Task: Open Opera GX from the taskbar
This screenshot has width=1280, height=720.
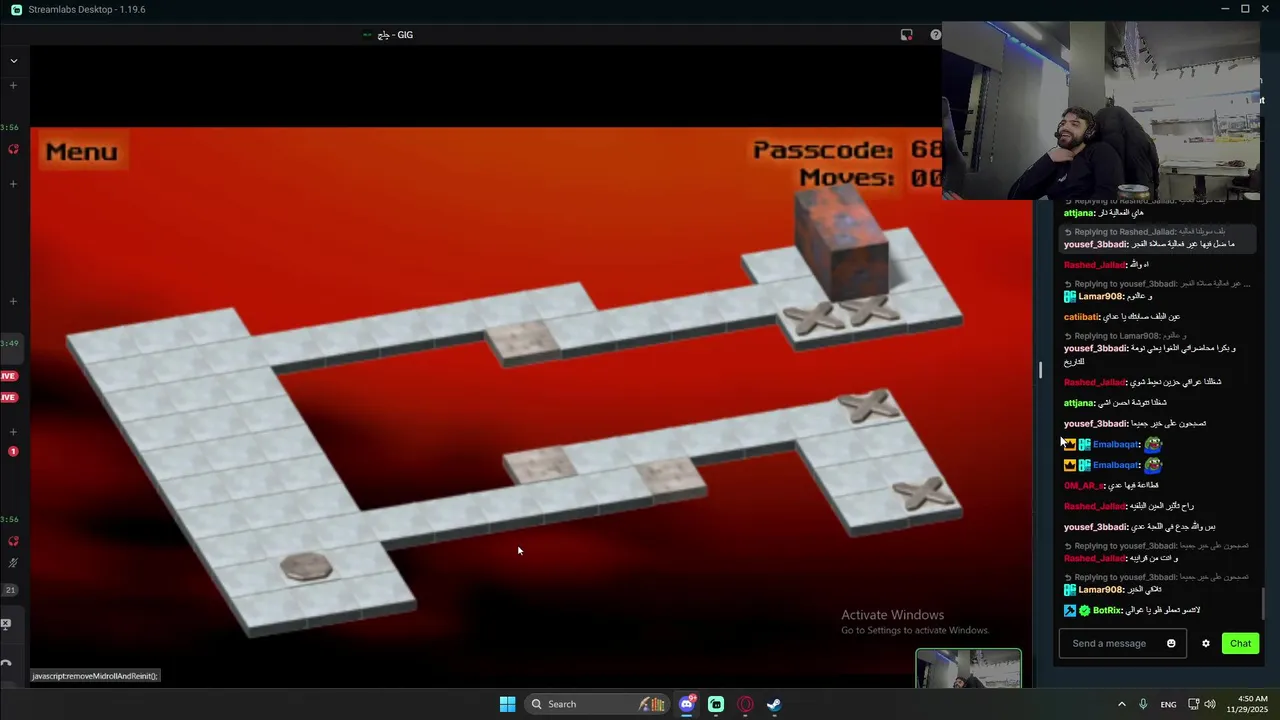Action: [x=745, y=704]
